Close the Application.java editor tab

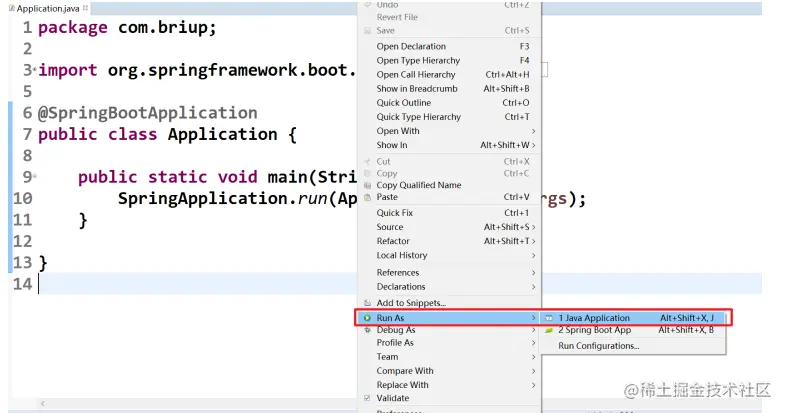[x=85, y=8]
